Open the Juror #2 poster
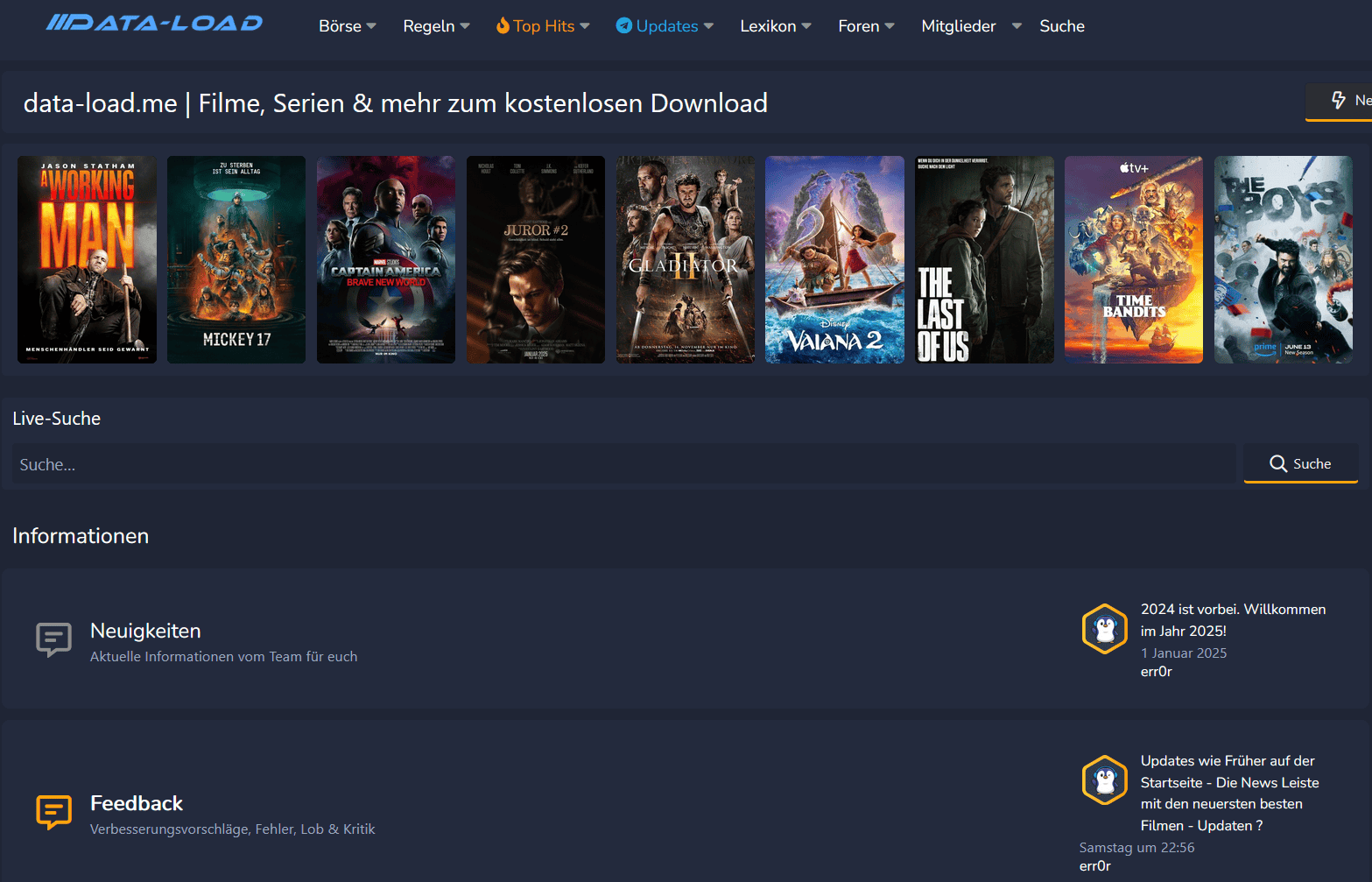 click(x=536, y=259)
